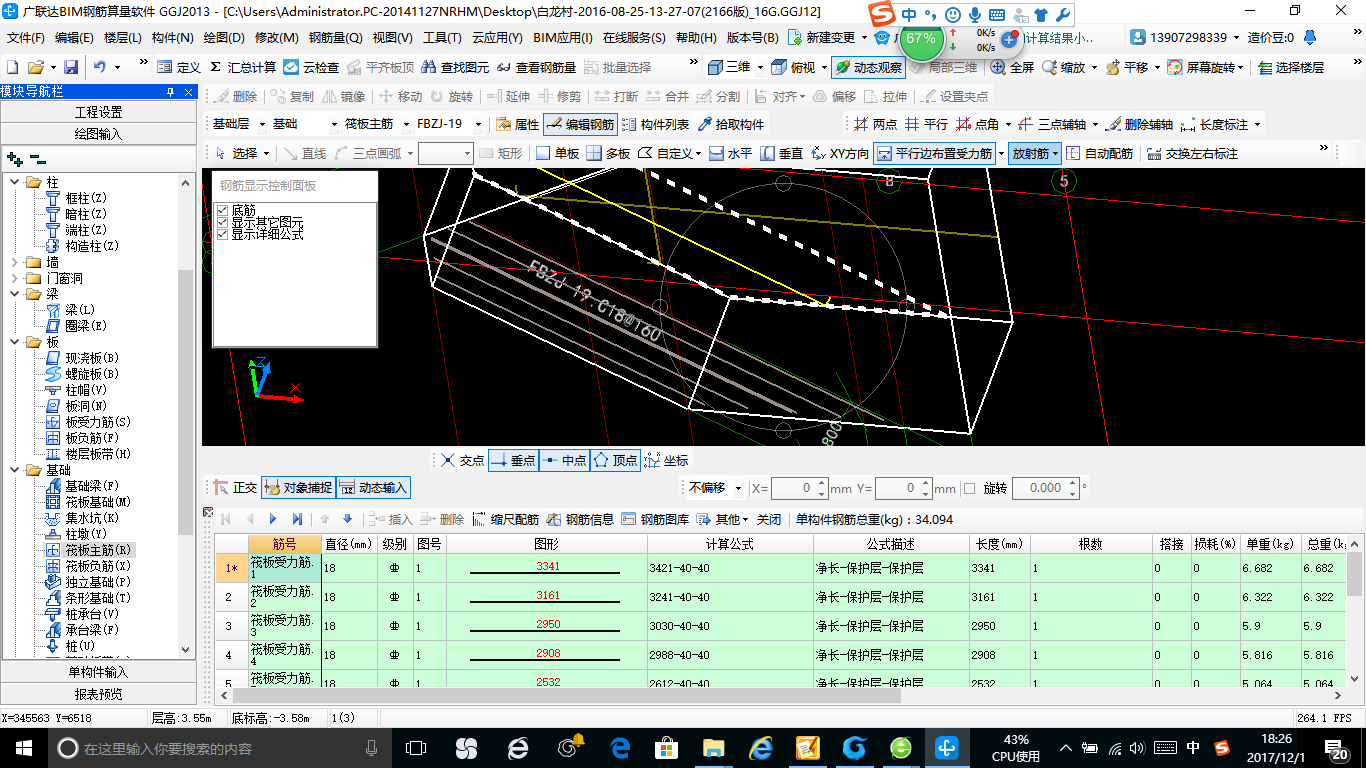Open Internet Explorer from taskbar

762,748
